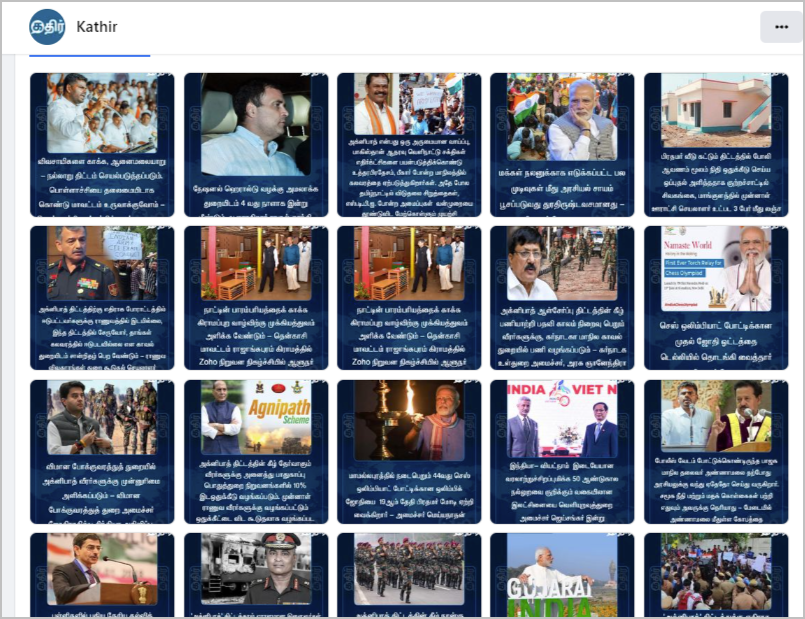
Task: Open thumbnail of man sitting in car
Action: coord(256,145)
